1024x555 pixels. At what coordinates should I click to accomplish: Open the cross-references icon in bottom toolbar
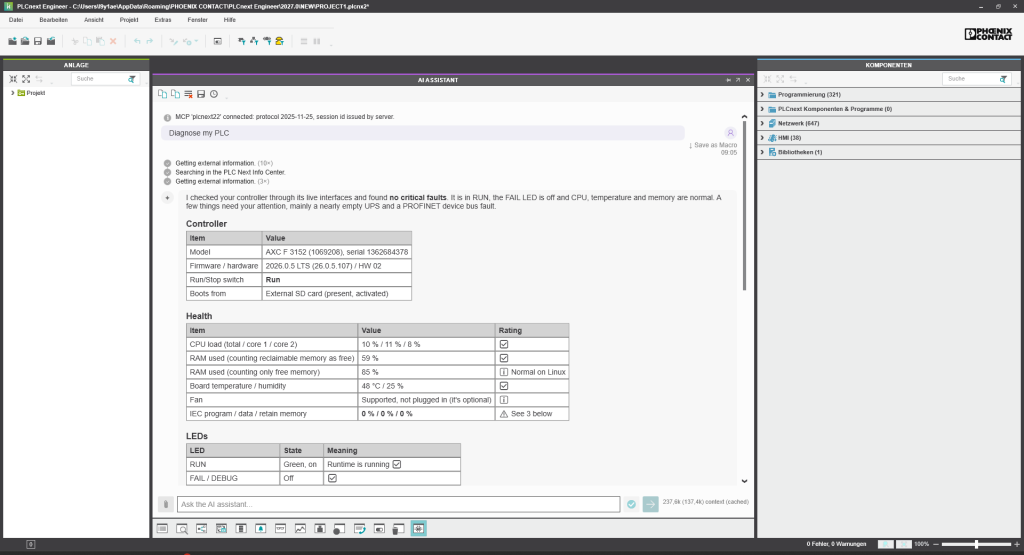pos(202,528)
